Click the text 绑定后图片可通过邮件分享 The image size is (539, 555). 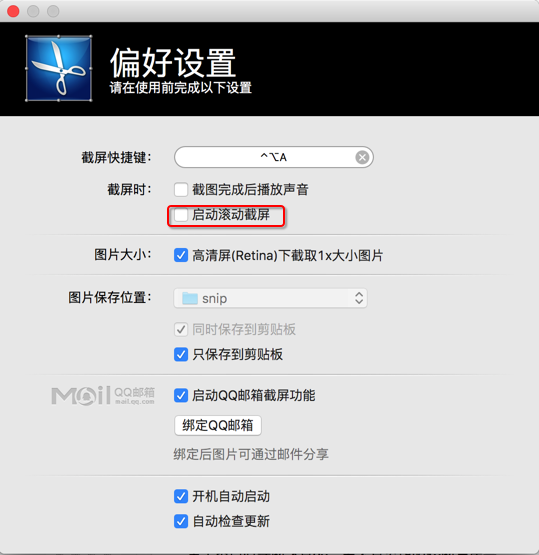pos(251,454)
